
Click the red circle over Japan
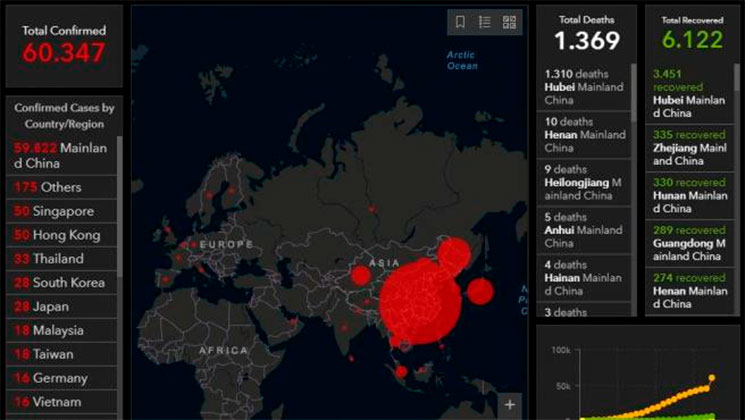click(x=481, y=291)
